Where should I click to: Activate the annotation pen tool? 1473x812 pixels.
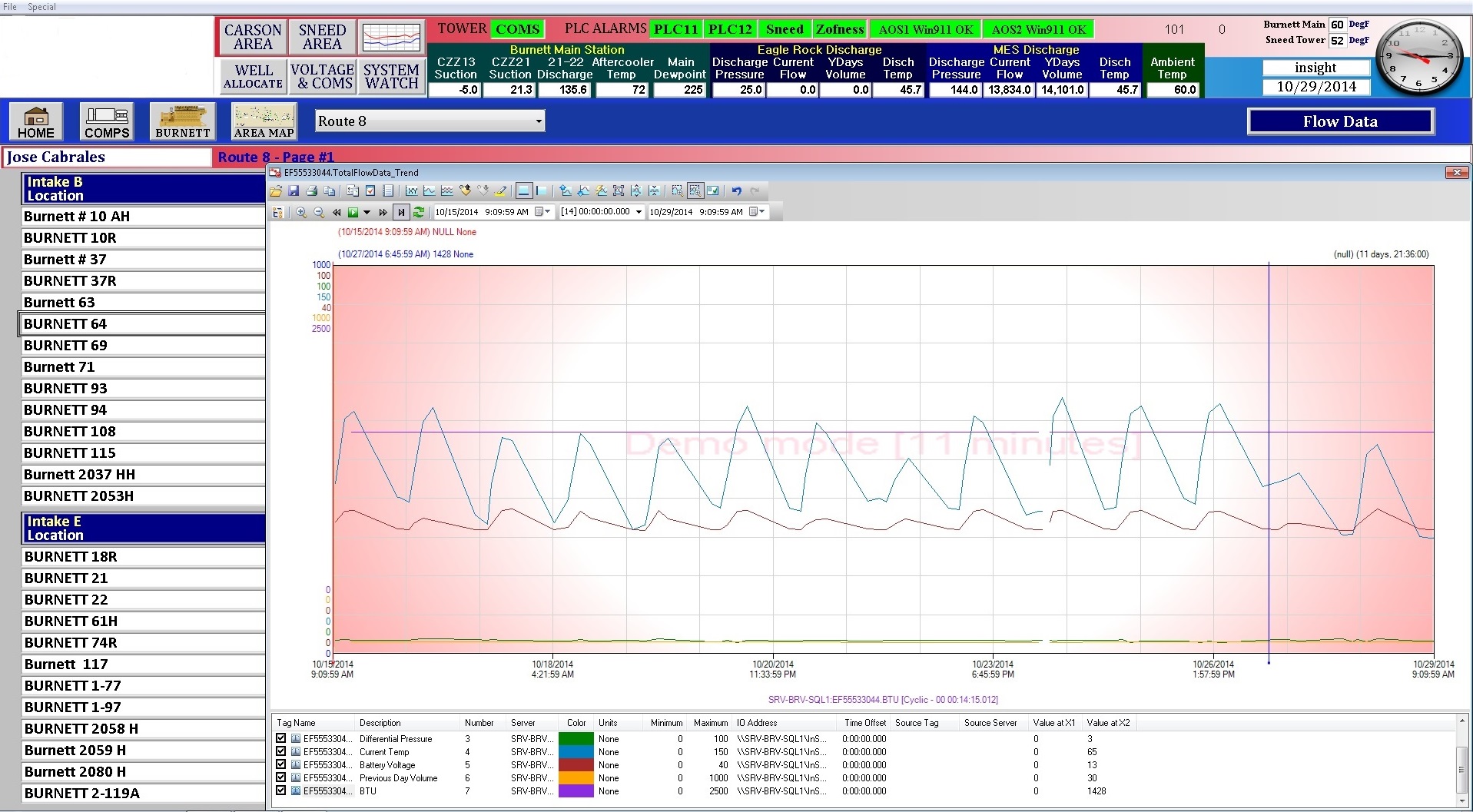[501, 191]
